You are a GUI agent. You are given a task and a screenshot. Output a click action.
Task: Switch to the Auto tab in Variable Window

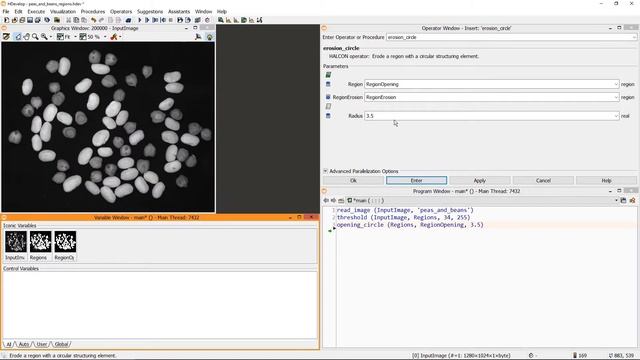[x=24, y=344]
